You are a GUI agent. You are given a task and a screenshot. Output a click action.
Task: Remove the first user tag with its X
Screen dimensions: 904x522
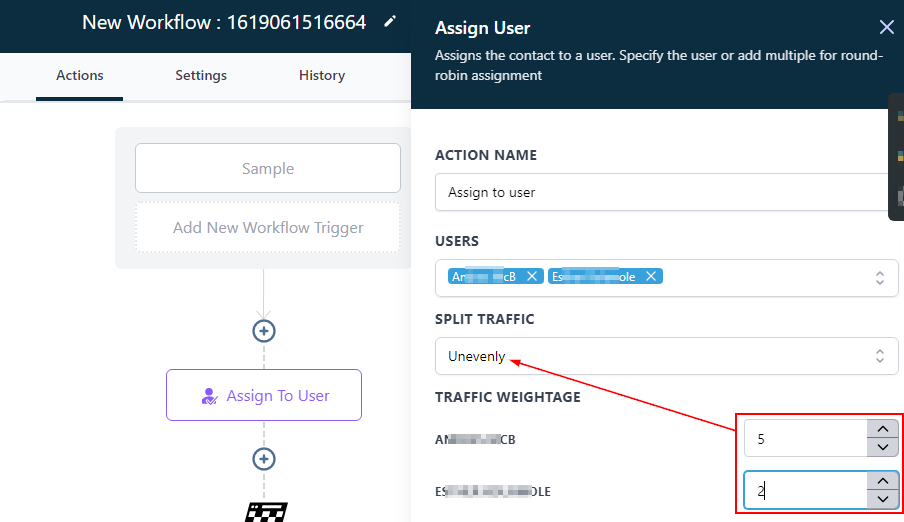click(x=532, y=277)
